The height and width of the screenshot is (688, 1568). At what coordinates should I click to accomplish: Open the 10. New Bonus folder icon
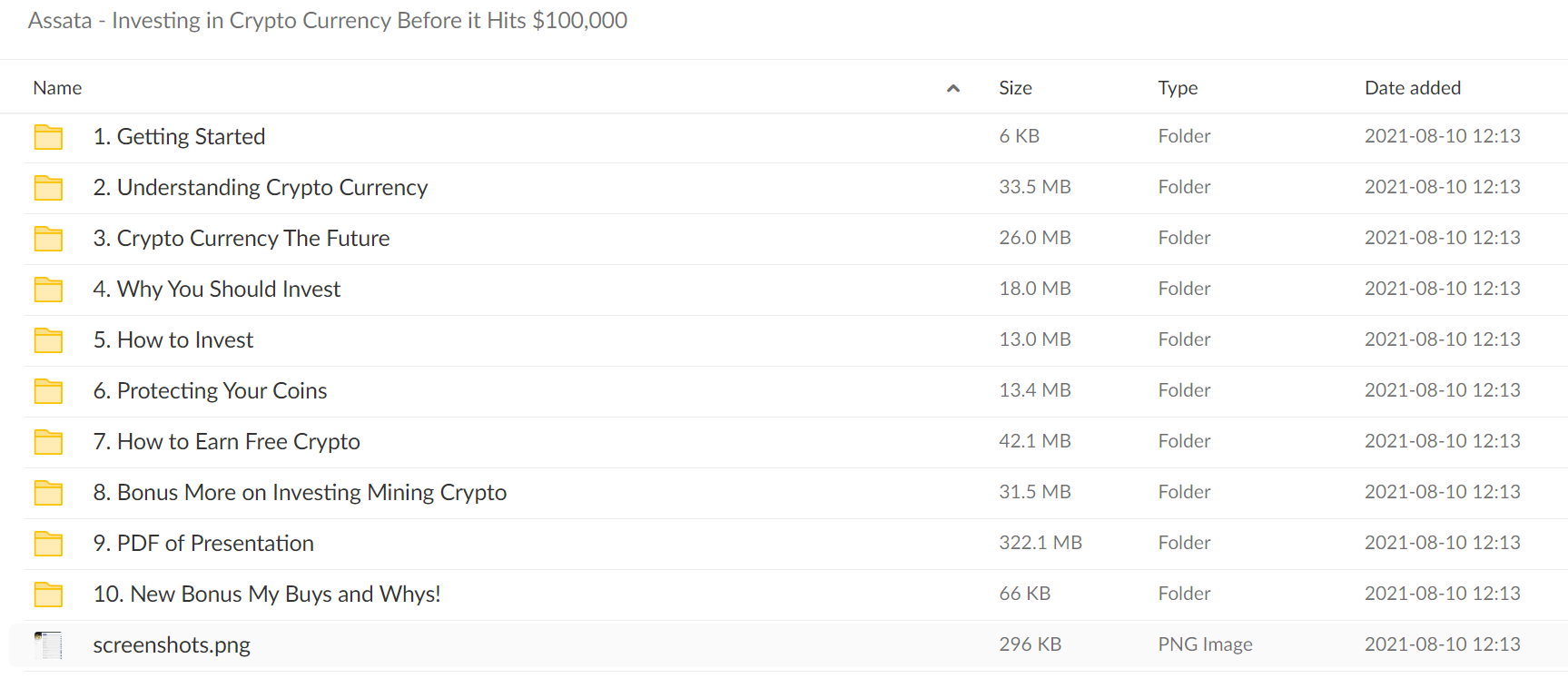pyautogui.click(x=48, y=595)
